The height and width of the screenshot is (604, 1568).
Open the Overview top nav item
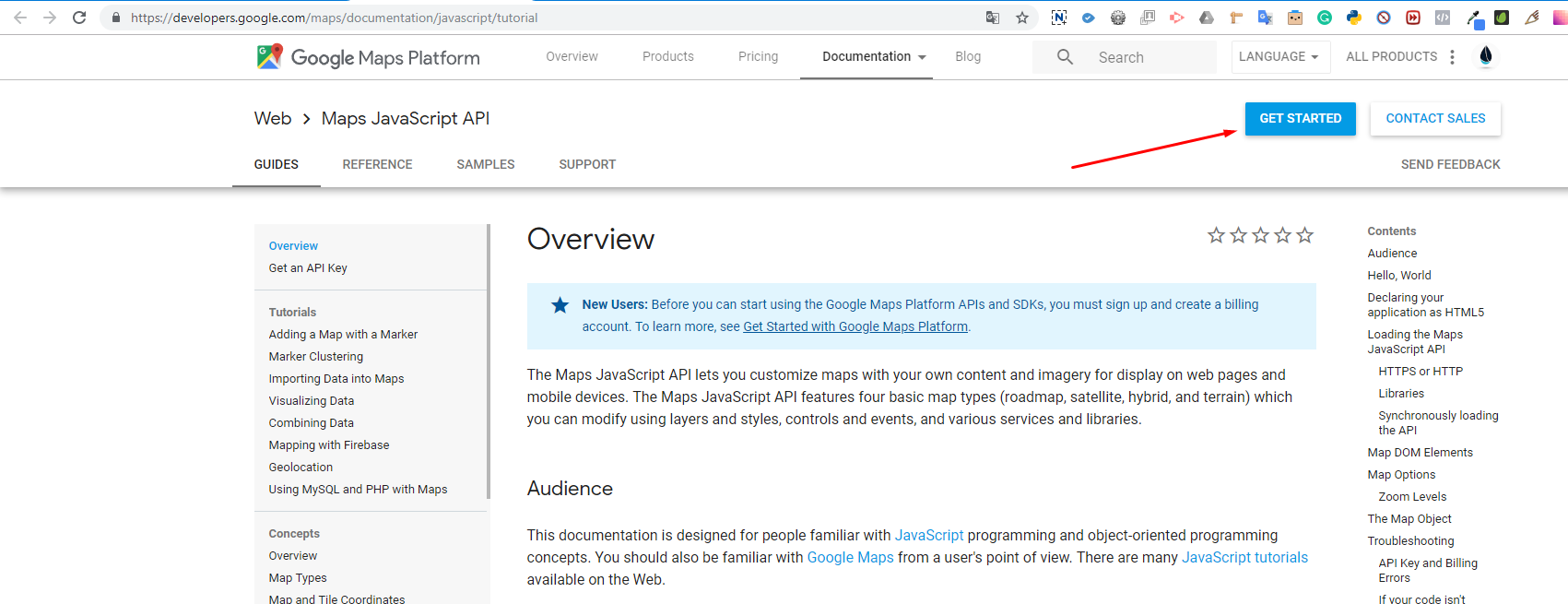tap(572, 56)
